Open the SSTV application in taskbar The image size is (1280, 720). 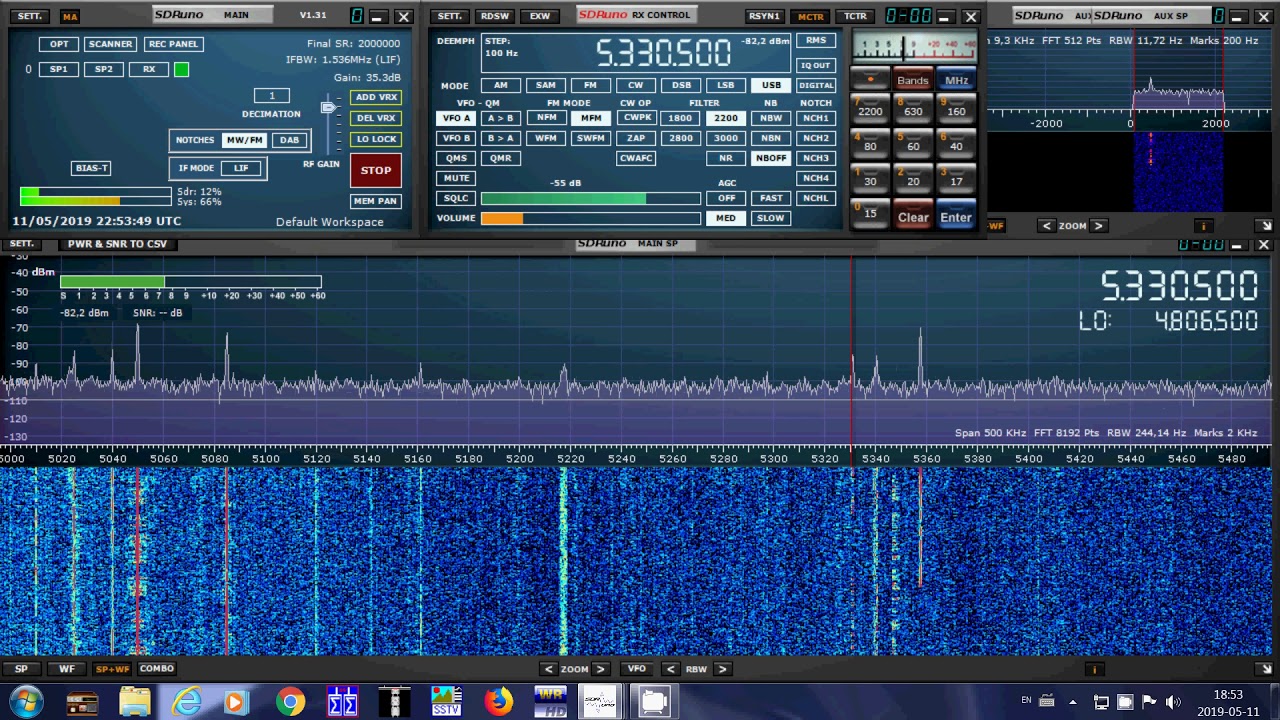[x=446, y=702]
